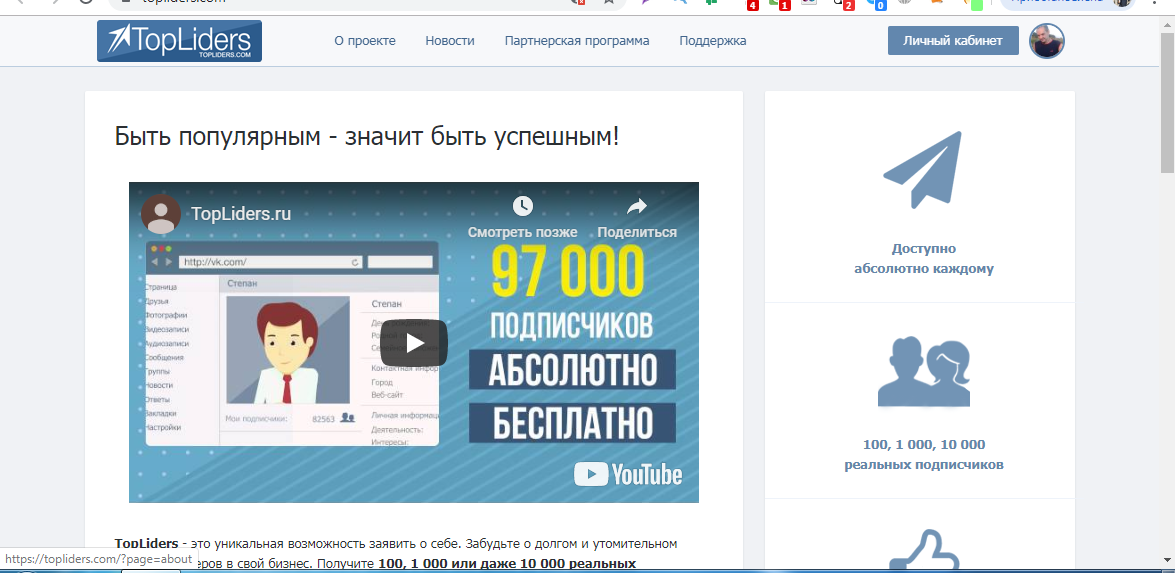Click the Смотреть позже clock icon
This screenshot has width=1175, height=573.
click(522, 206)
